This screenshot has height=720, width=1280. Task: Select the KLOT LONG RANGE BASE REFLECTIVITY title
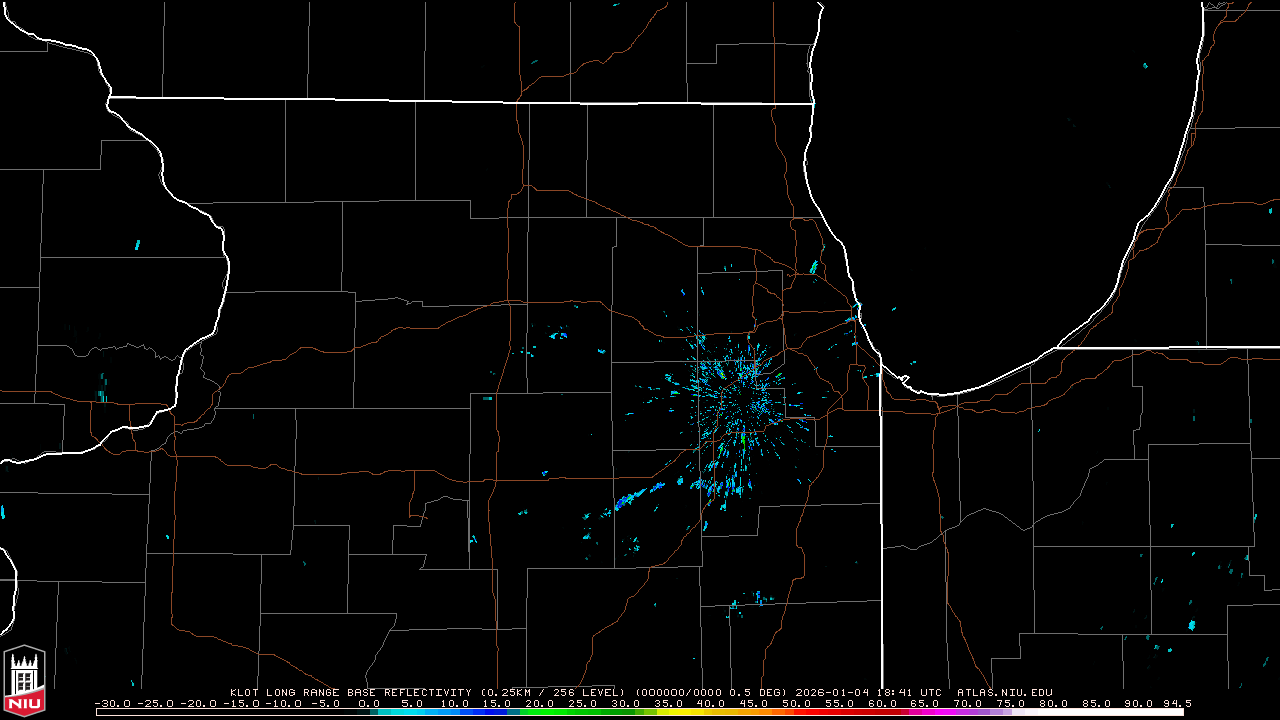(x=350, y=692)
